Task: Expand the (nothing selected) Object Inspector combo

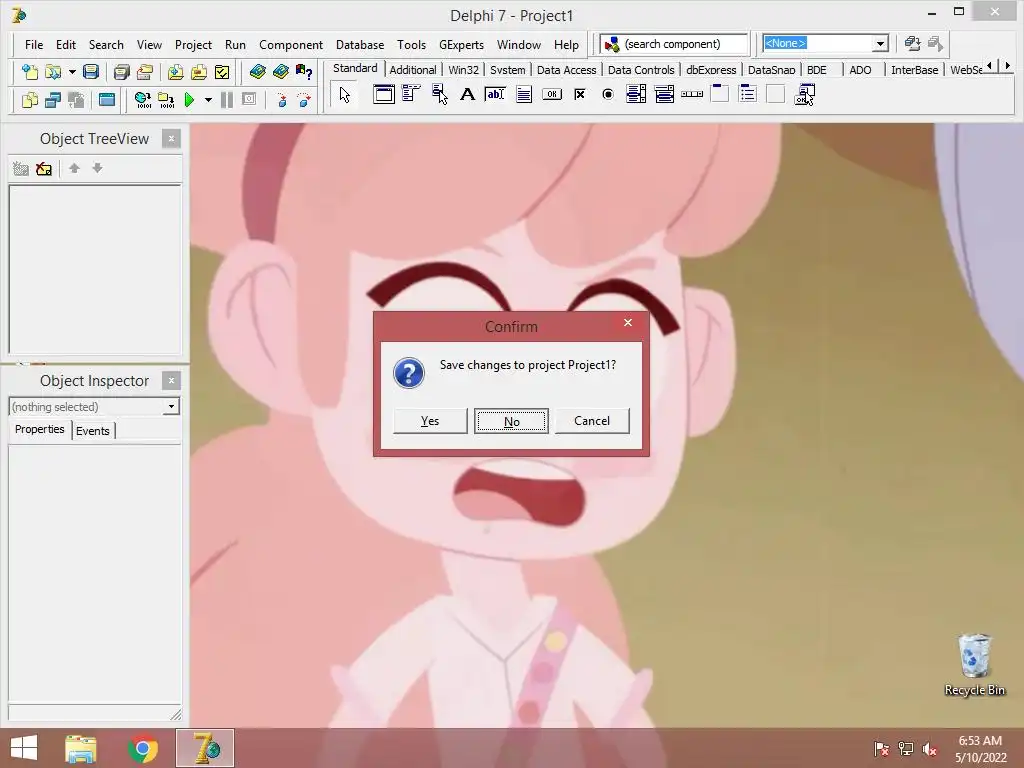Action: point(171,406)
